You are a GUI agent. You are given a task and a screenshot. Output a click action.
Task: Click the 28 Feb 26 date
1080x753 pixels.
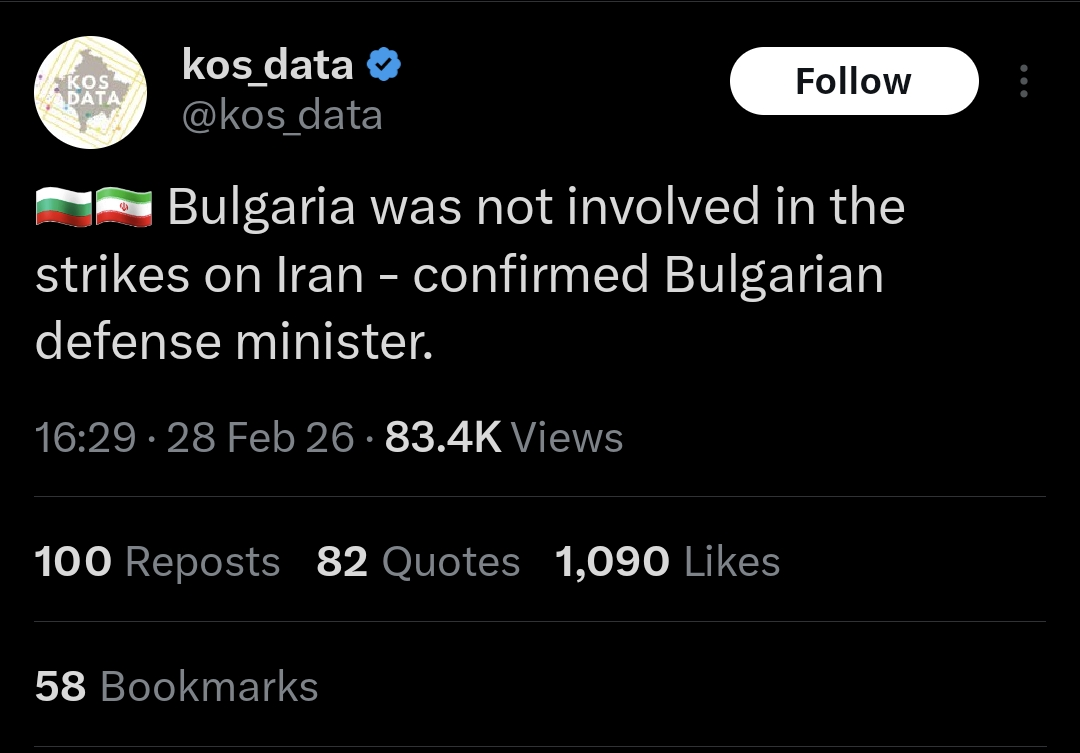click(x=260, y=437)
